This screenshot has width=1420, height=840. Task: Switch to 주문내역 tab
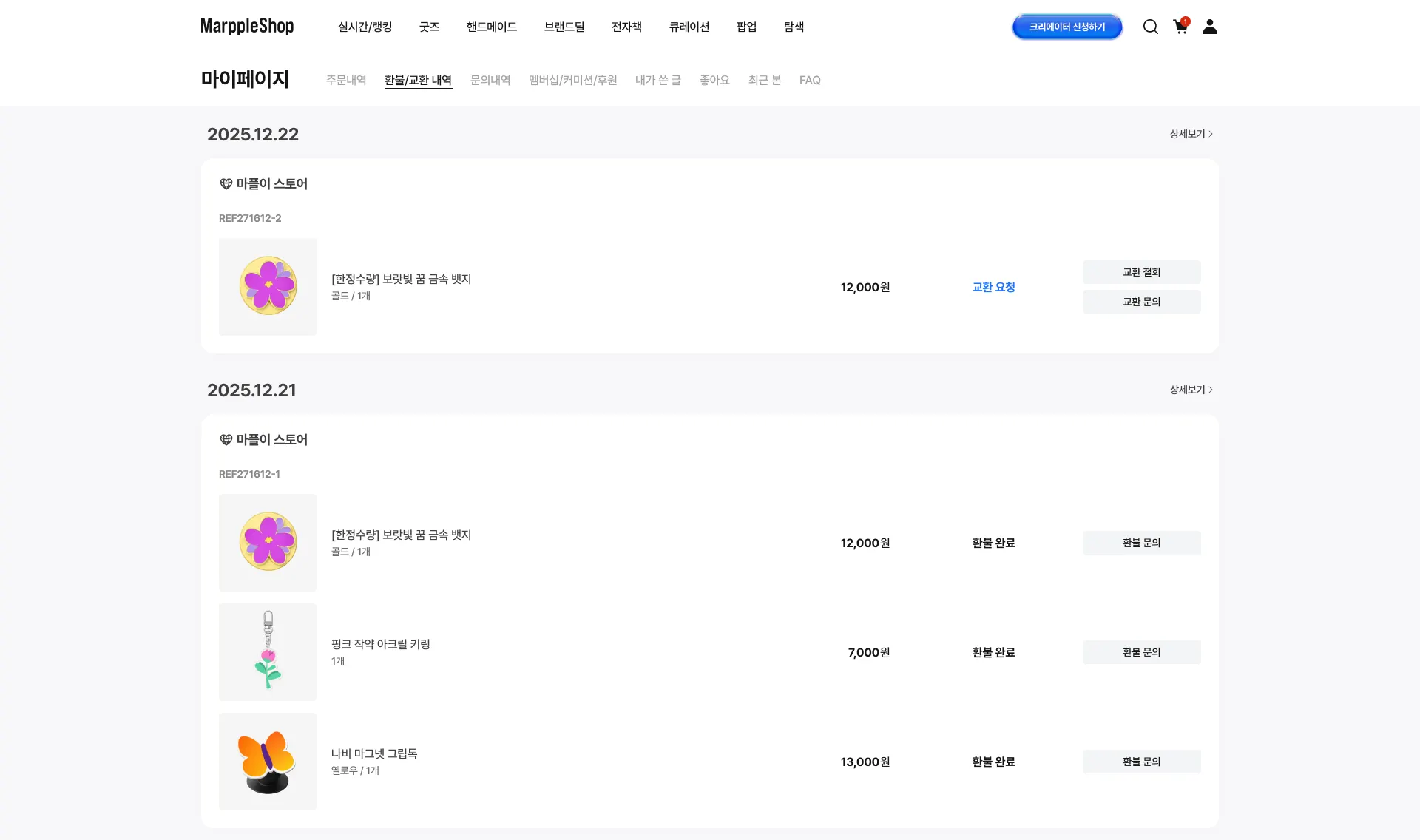[346, 80]
